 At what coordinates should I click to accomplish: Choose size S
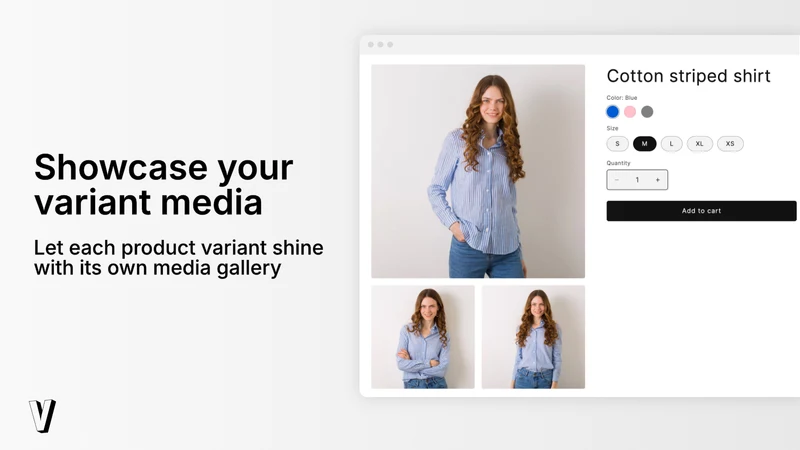[617, 144]
